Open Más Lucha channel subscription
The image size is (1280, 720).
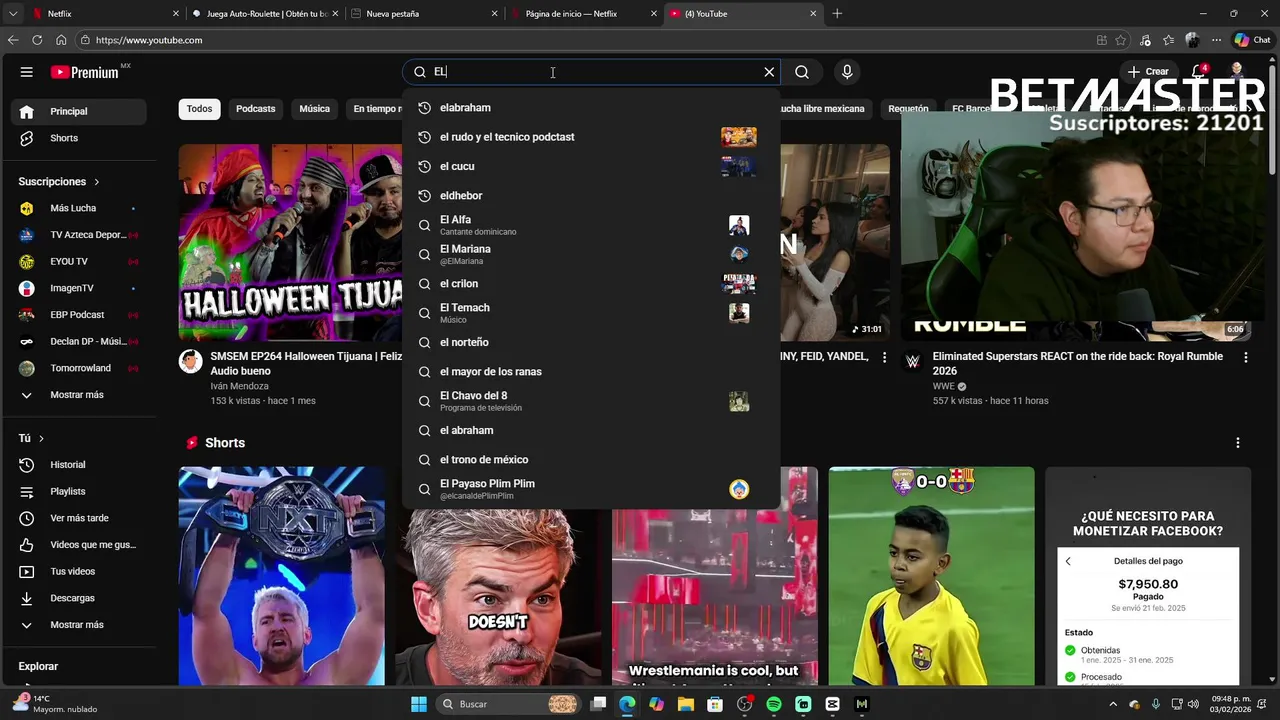tap(78, 208)
